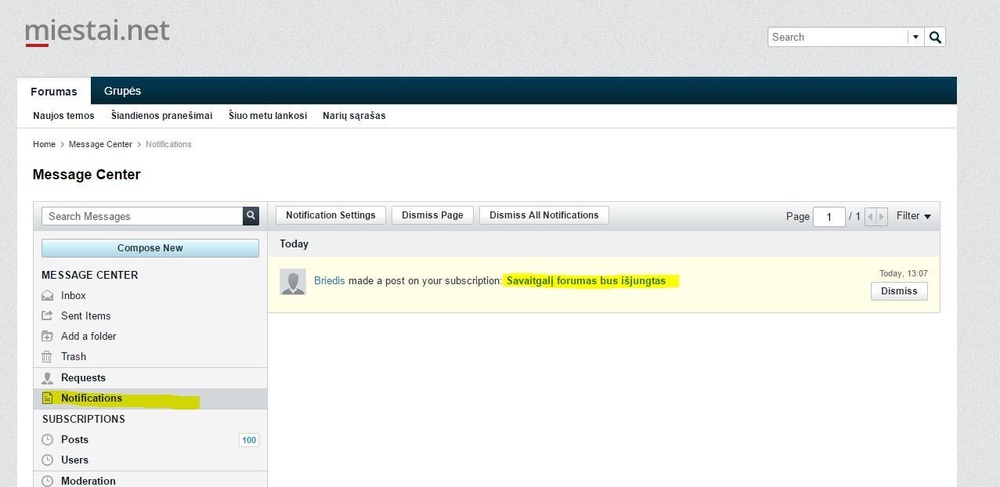This screenshot has width=1000, height=487.
Task: Expand the header search options dropdown arrow
Action: (914, 37)
